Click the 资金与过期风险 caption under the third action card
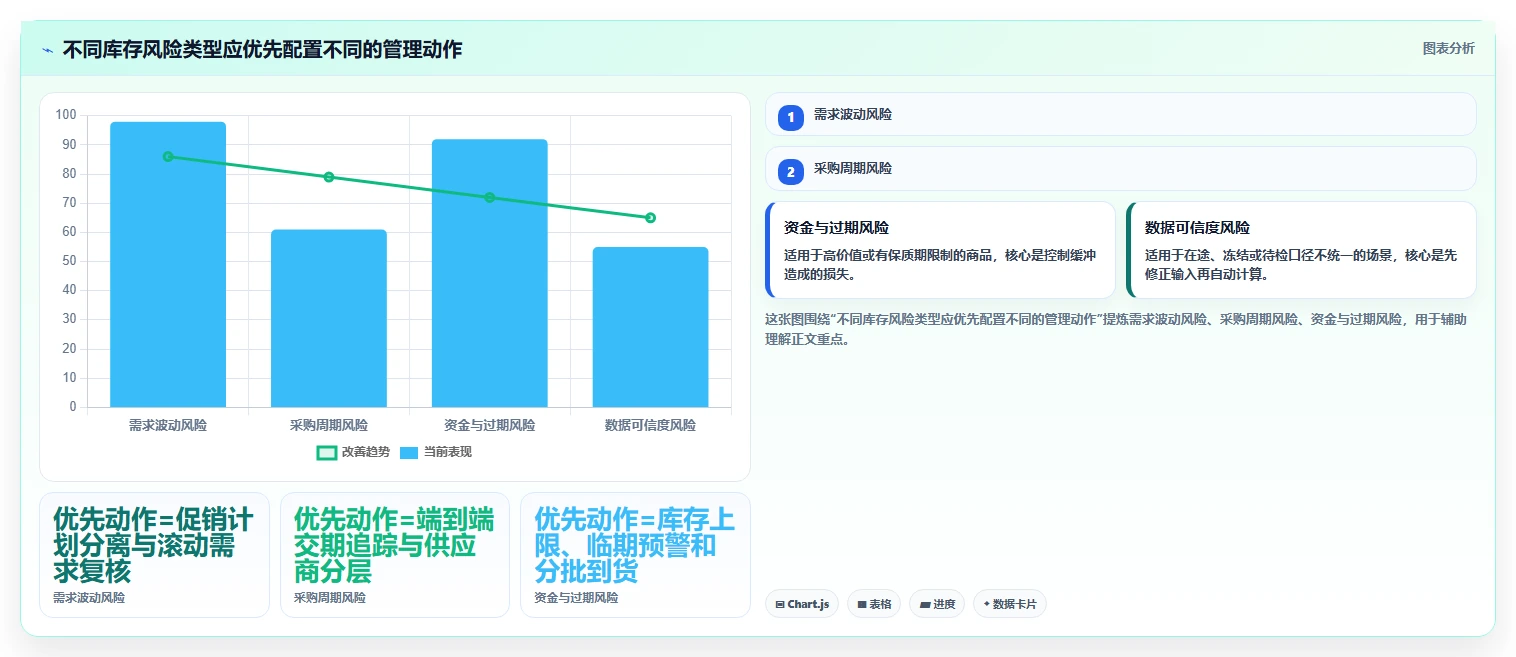 [x=576, y=598]
